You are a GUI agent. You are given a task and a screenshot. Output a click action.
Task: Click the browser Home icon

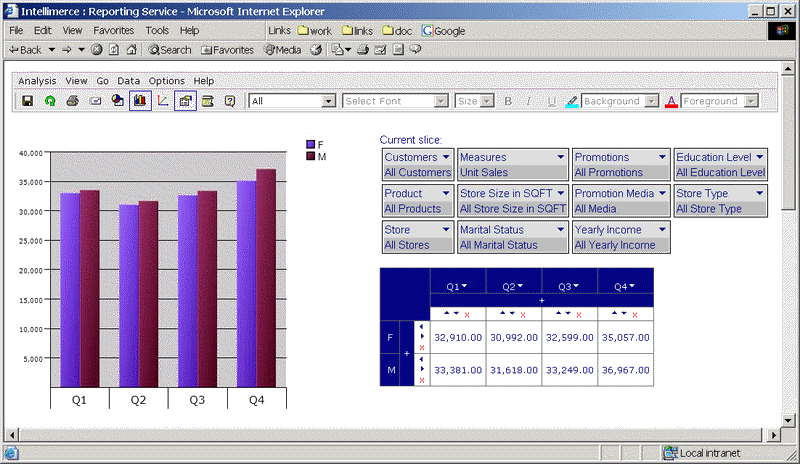(132, 50)
